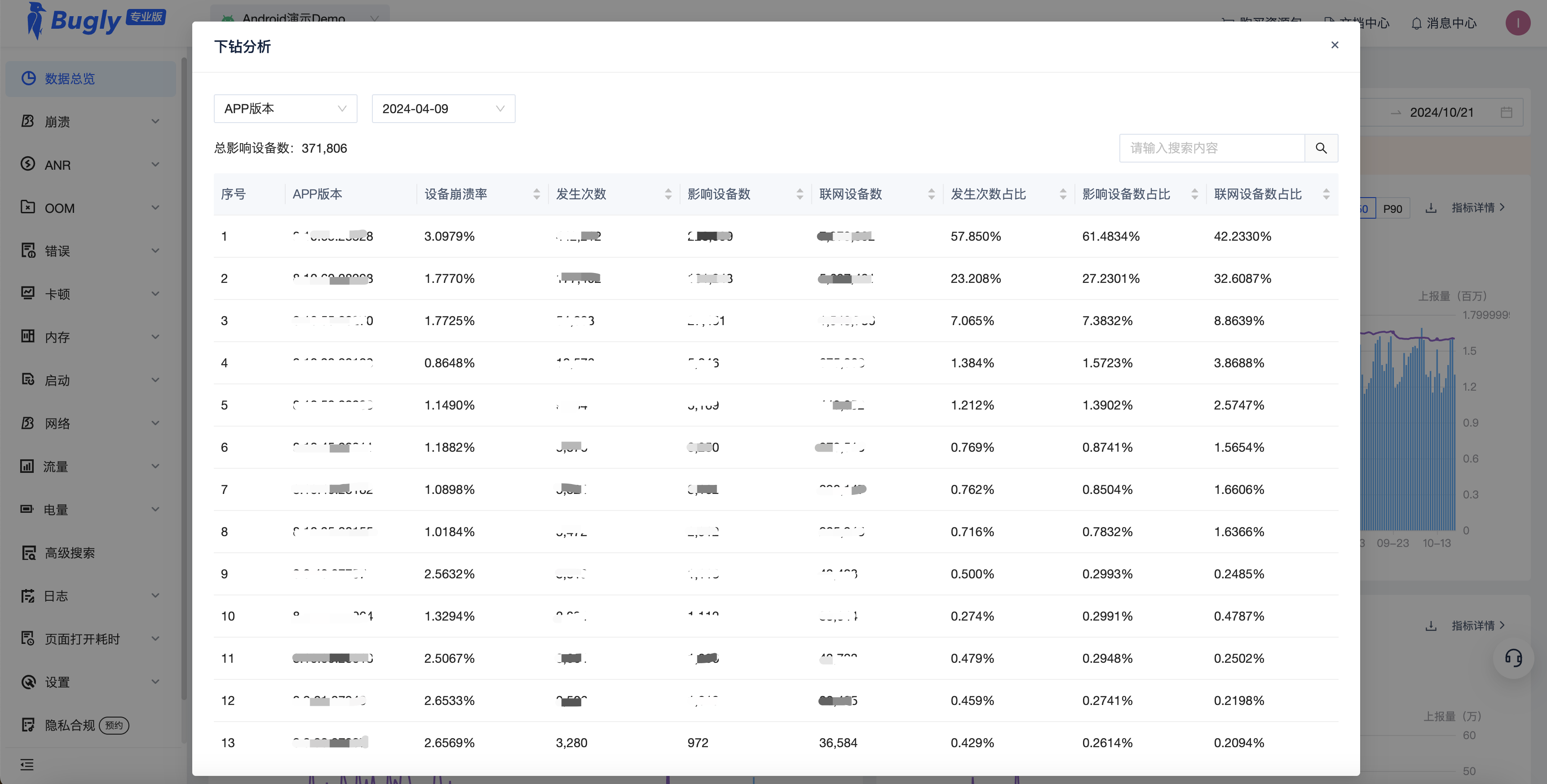Click the 预约 badge
Screen dimensions: 1547x784
[x=114, y=725]
